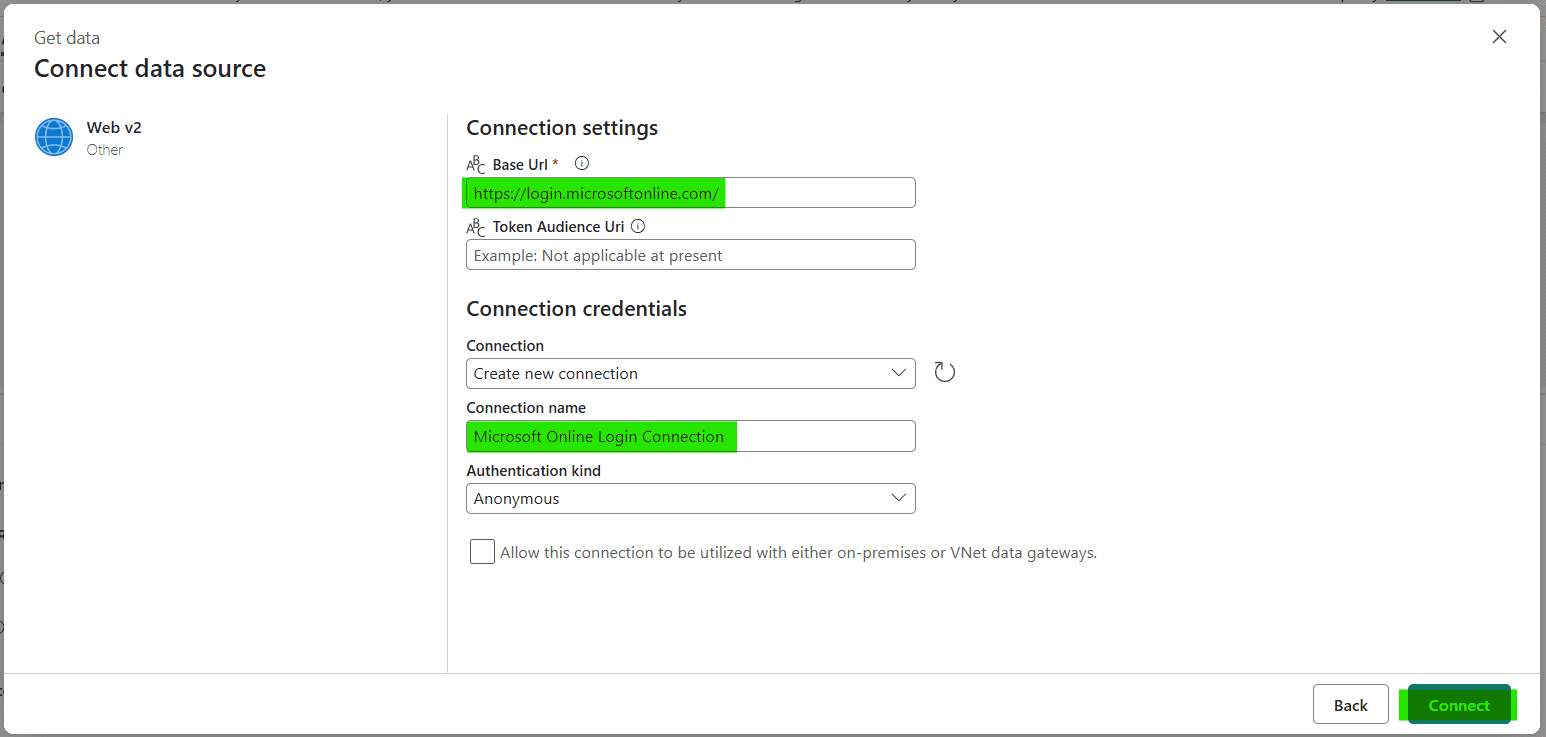1546x737 pixels.
Task: Select the Web v2 source label
Action: pos(114,128)
